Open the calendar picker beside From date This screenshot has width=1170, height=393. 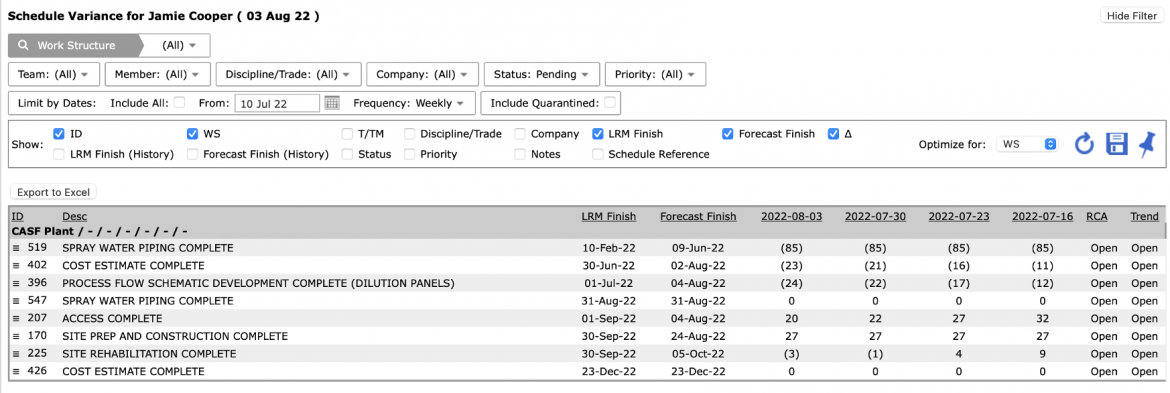click(332, 103)
